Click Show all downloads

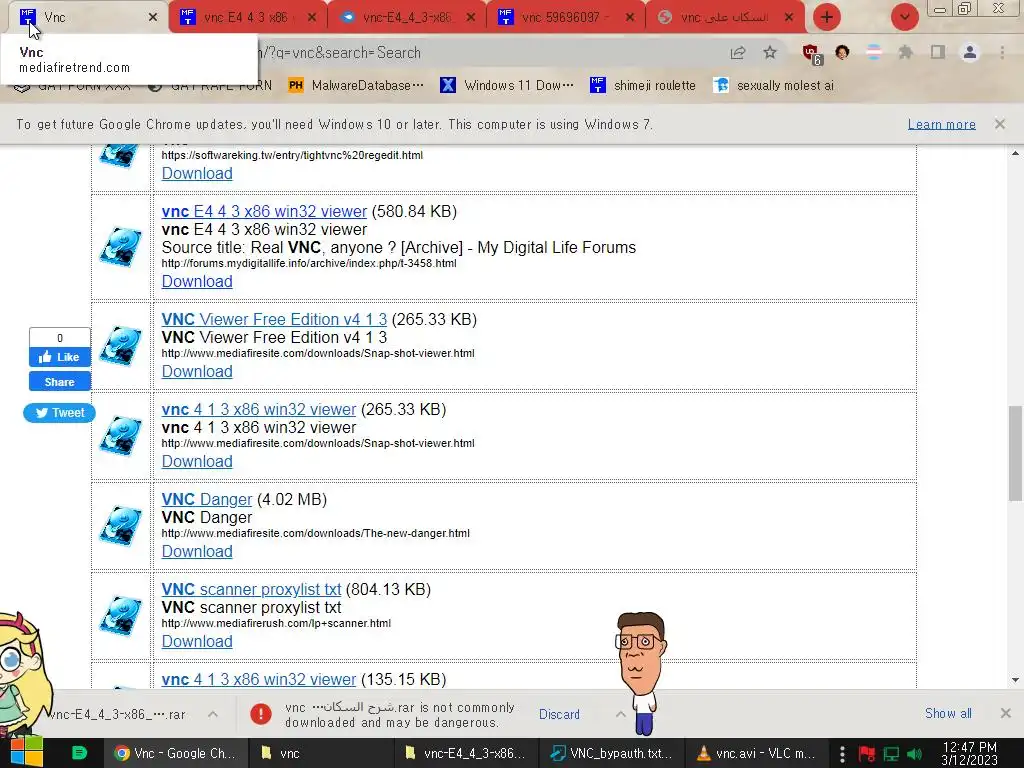pyautogui.click(x=948, y=714)
